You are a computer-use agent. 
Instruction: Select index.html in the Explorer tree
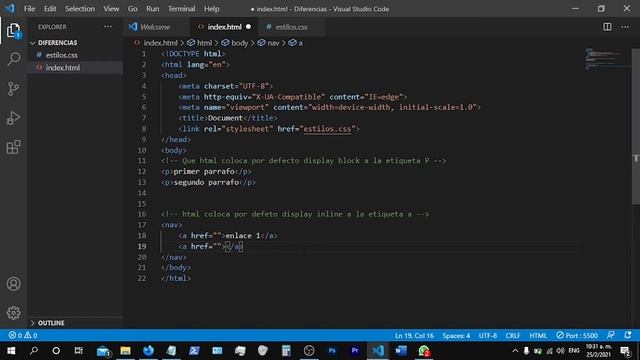coord(75,67)
